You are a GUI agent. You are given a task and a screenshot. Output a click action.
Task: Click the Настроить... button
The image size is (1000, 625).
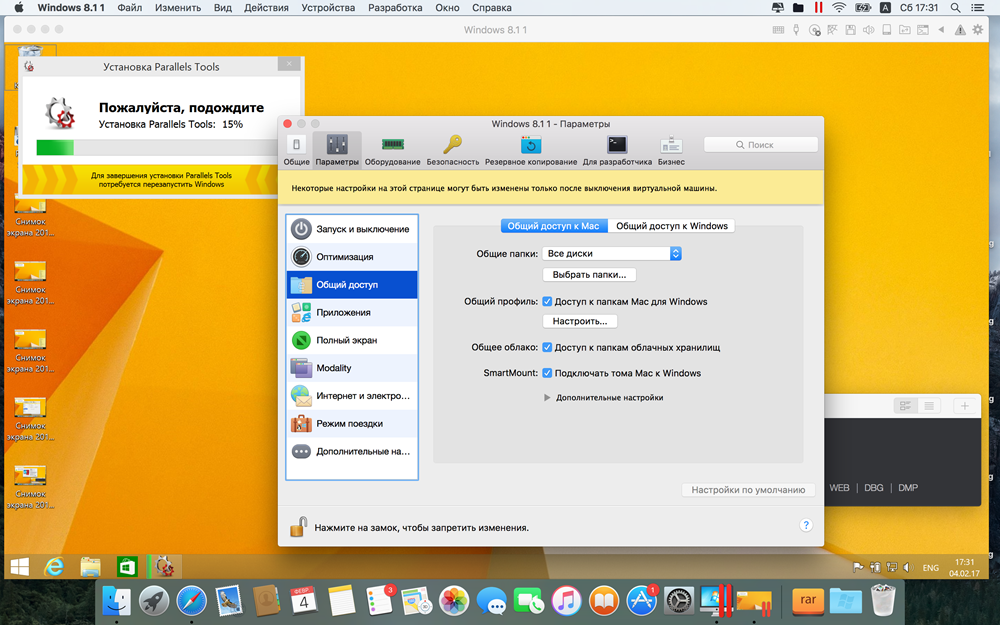580,321
